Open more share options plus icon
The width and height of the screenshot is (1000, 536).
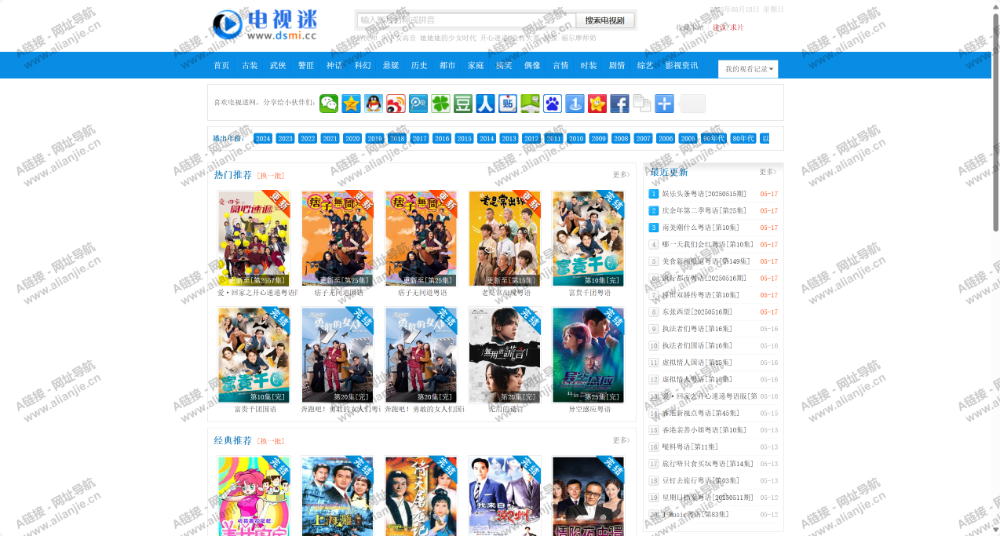tap(664, 103)
